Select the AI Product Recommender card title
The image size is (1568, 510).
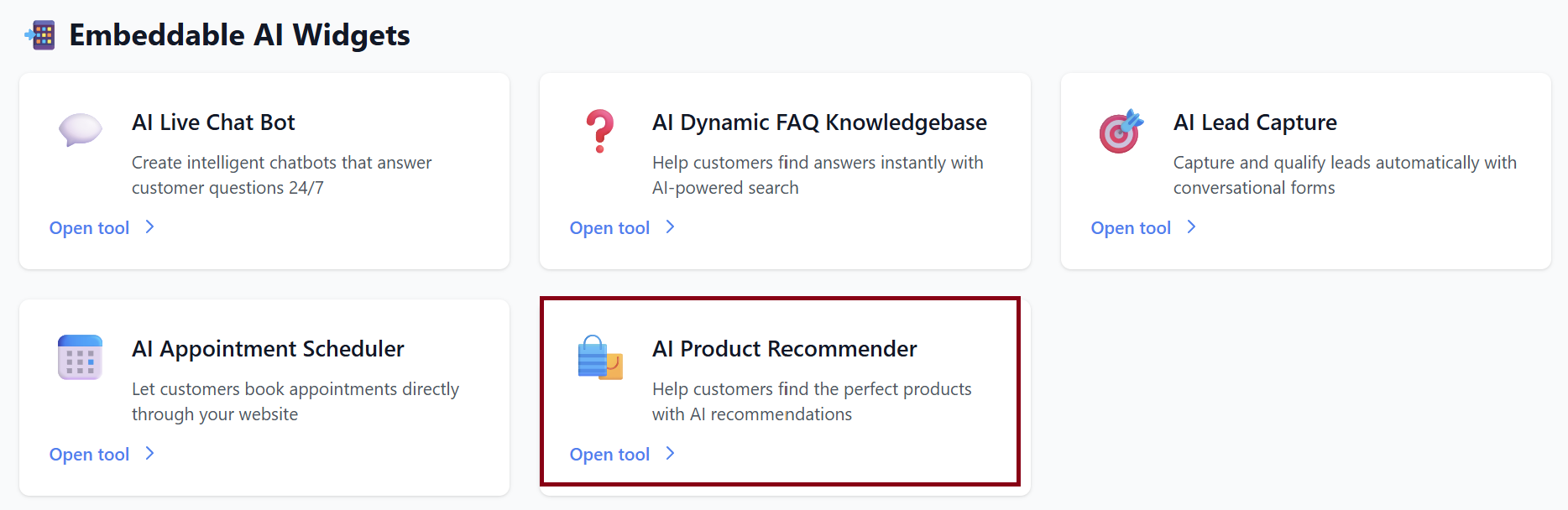(784, 349)
